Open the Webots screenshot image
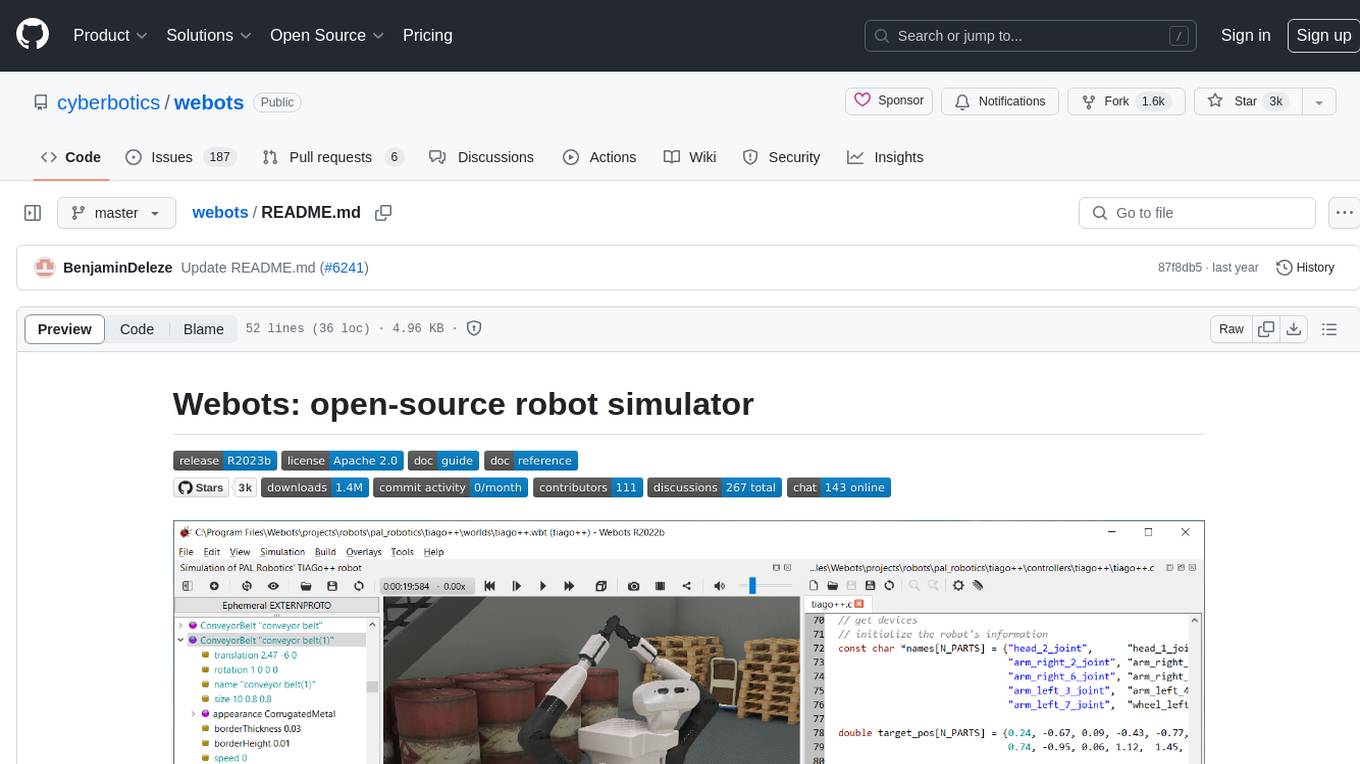 click(688, 642)
